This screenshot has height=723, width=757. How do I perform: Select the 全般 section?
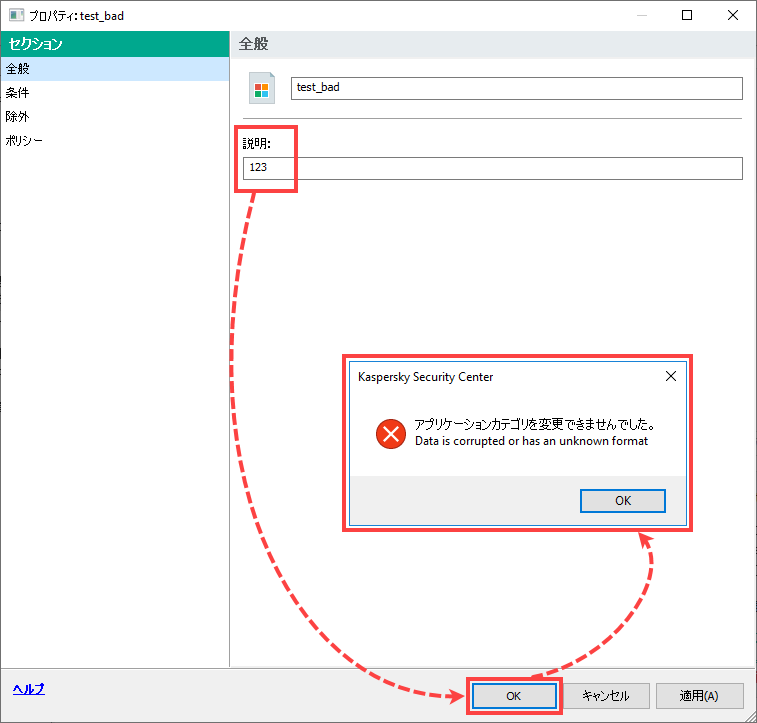[x=114, y=69]
